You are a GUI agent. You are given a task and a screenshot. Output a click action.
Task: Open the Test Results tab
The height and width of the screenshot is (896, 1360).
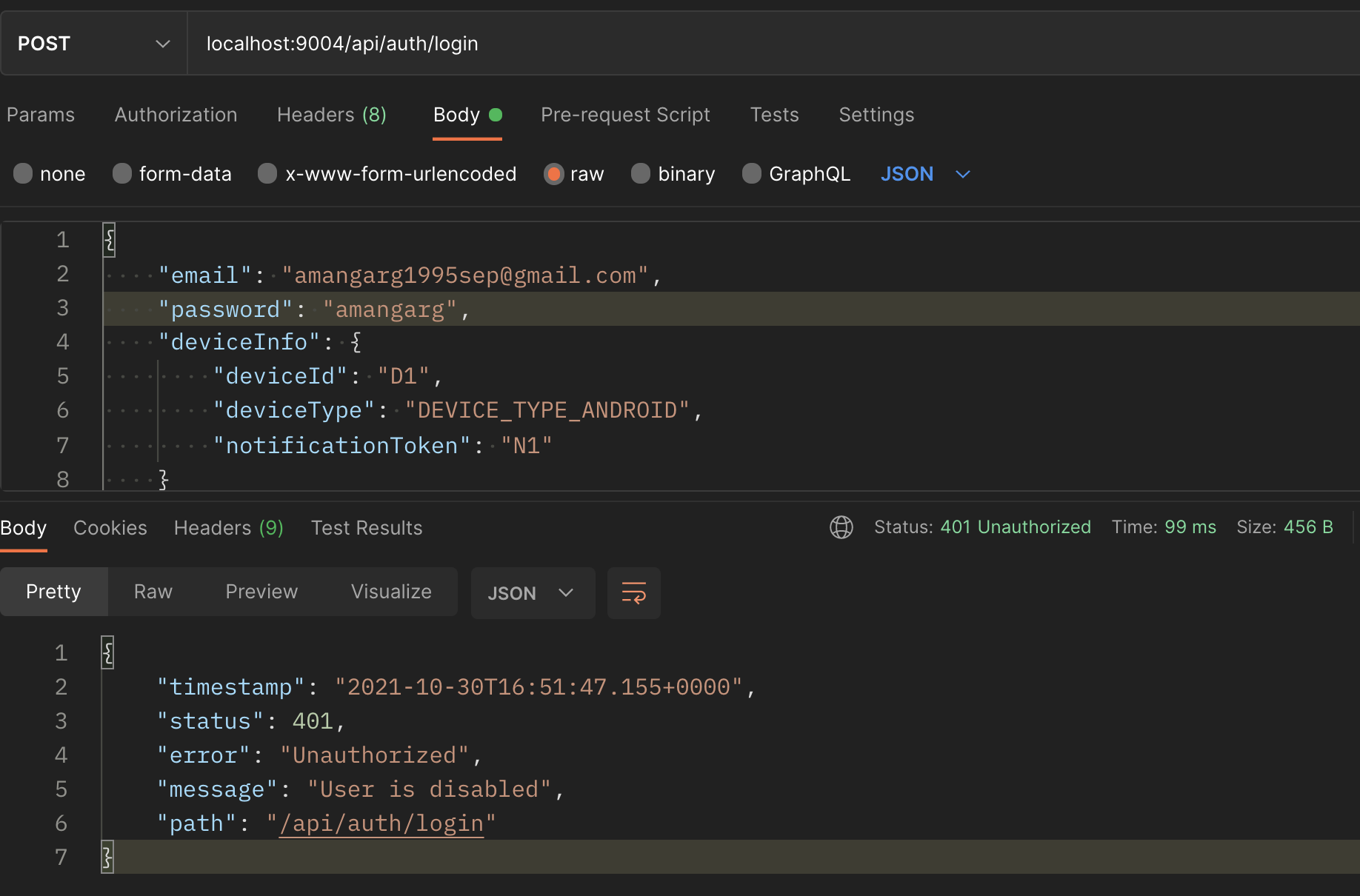366,527
